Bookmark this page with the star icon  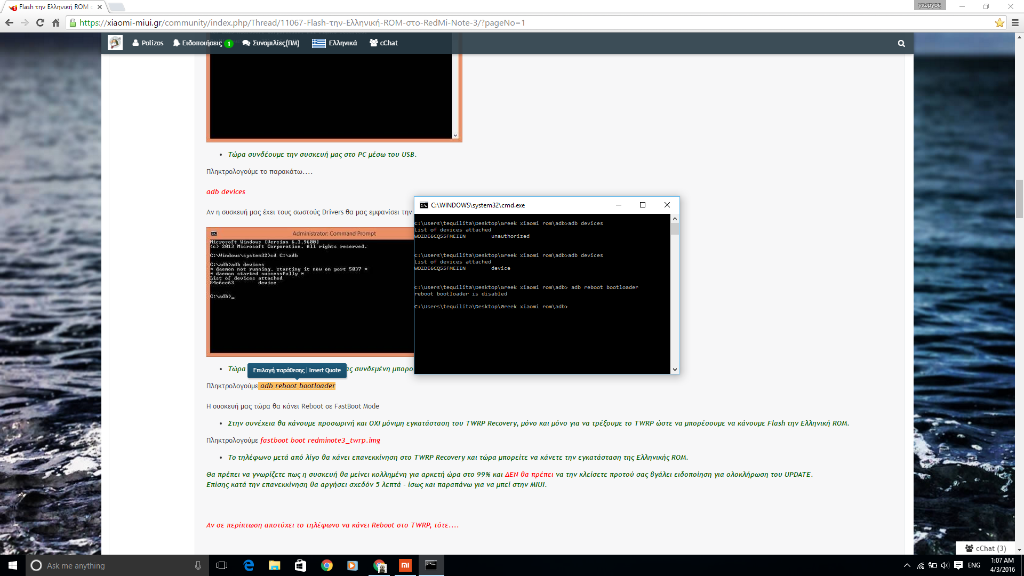(999, 22)
